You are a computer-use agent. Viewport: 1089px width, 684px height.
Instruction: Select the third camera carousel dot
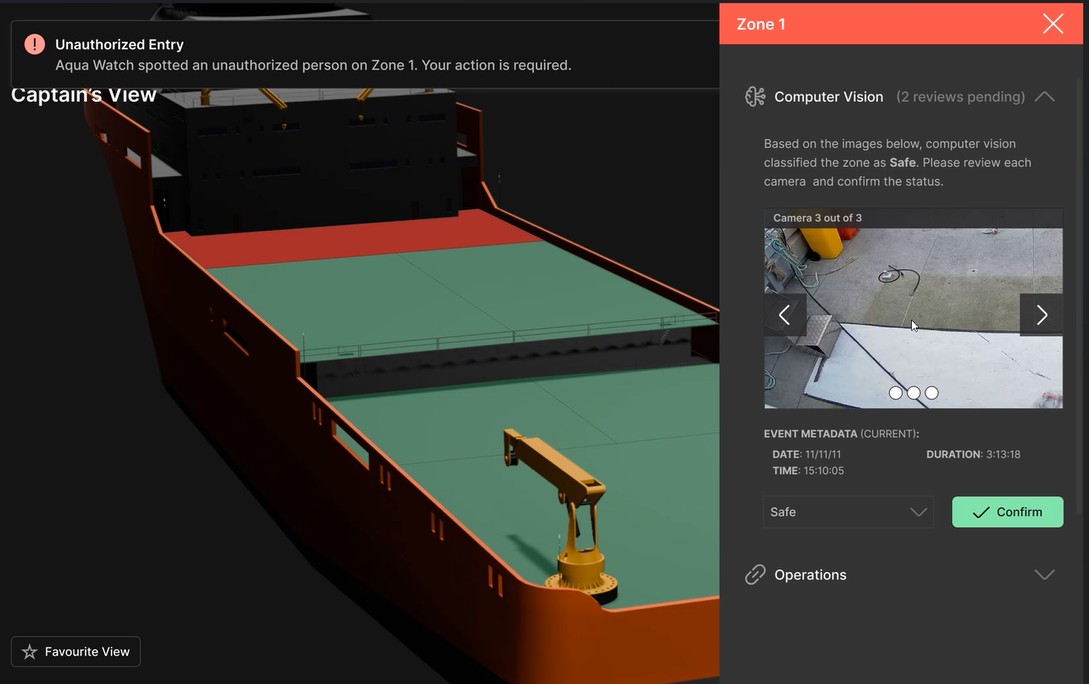coord(932,393)
